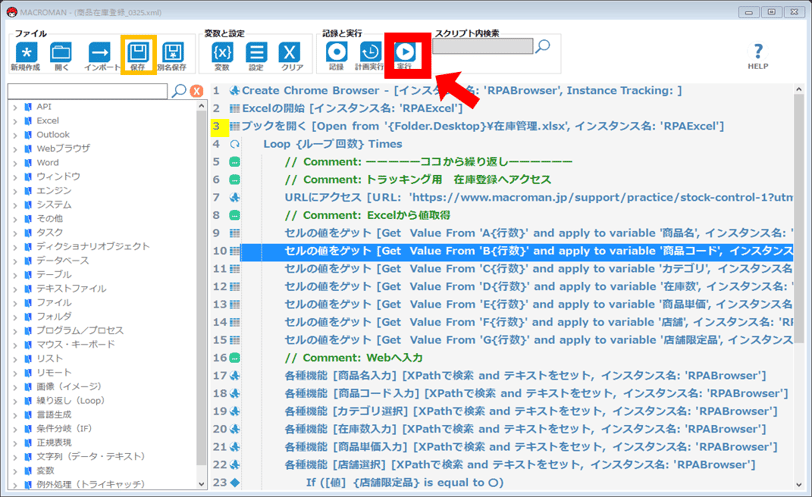The width and height of the screenshot is (812, 497).
Task: Select 繰り返し（Loop） tree item
Action: 71,400
